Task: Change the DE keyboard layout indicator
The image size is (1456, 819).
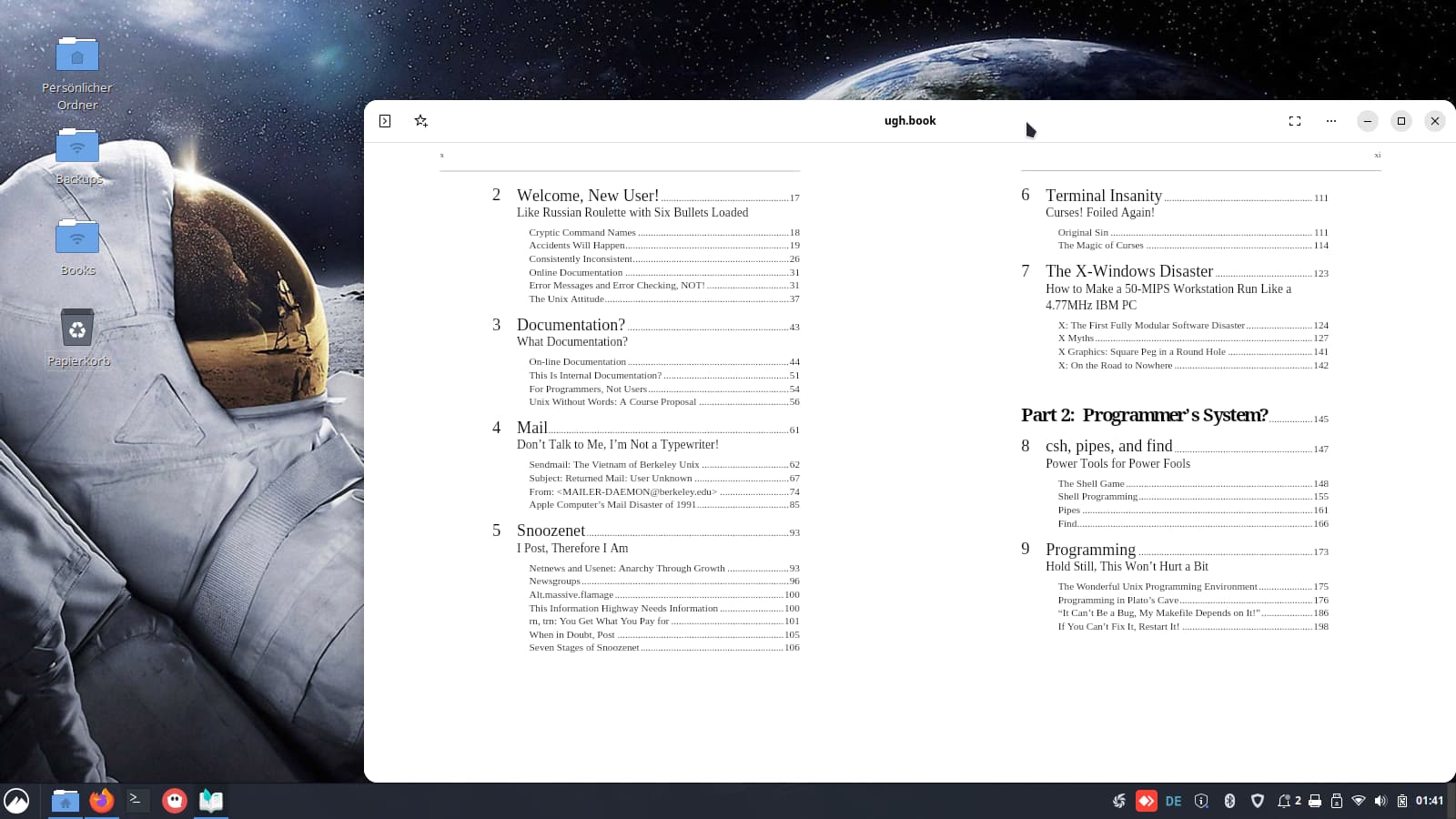Action: pyautogui.click(x=1174, y=801)
